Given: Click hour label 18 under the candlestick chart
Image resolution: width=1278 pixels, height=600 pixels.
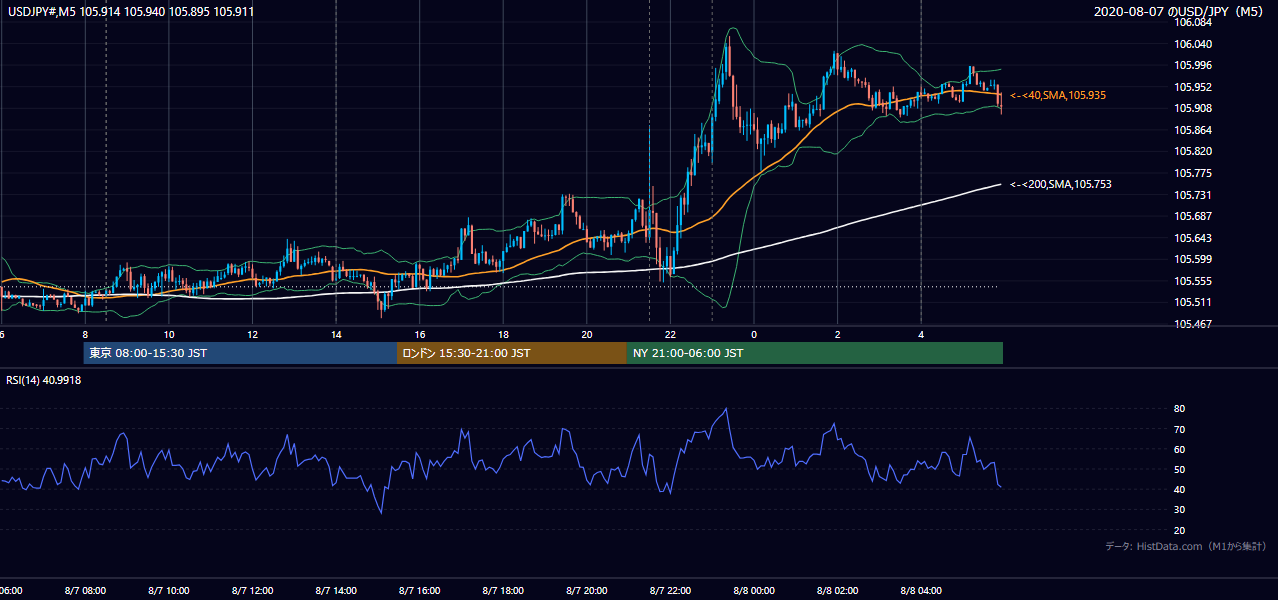Looking at the screenshot, I should coord(503,334).
